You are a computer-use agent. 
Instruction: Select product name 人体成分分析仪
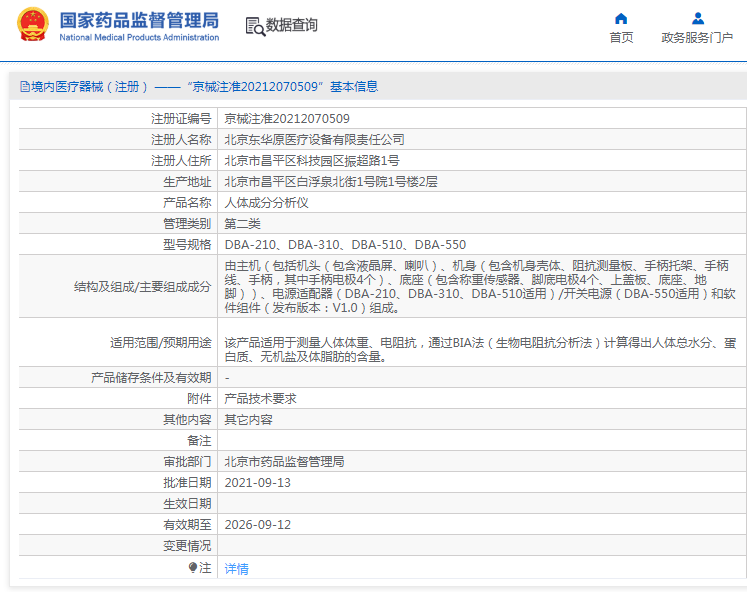pyautogui.click(x=266, y=202)
